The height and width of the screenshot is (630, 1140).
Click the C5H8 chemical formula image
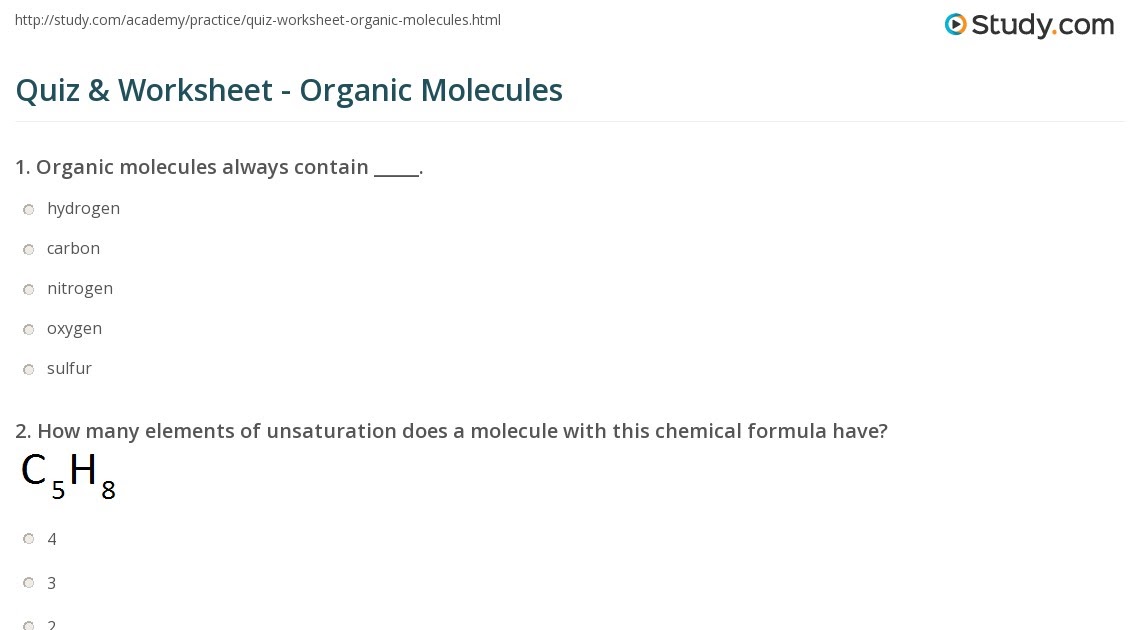[x=68, y=476]
